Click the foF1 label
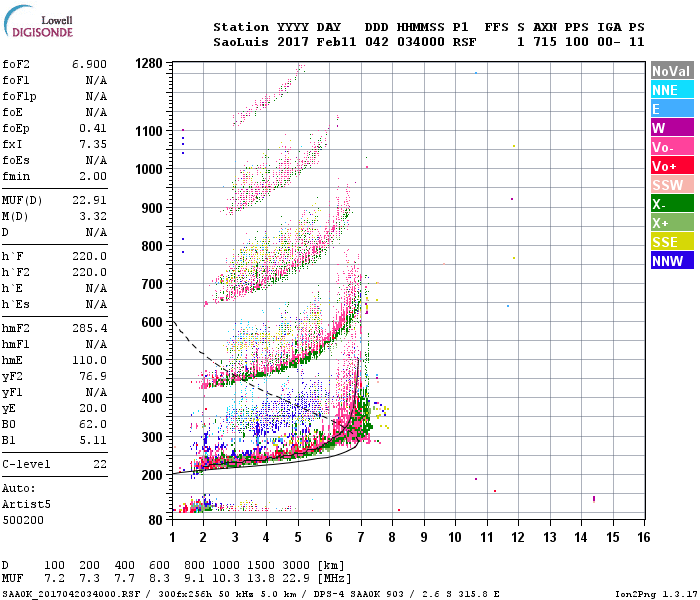 (x=16, y=80)
